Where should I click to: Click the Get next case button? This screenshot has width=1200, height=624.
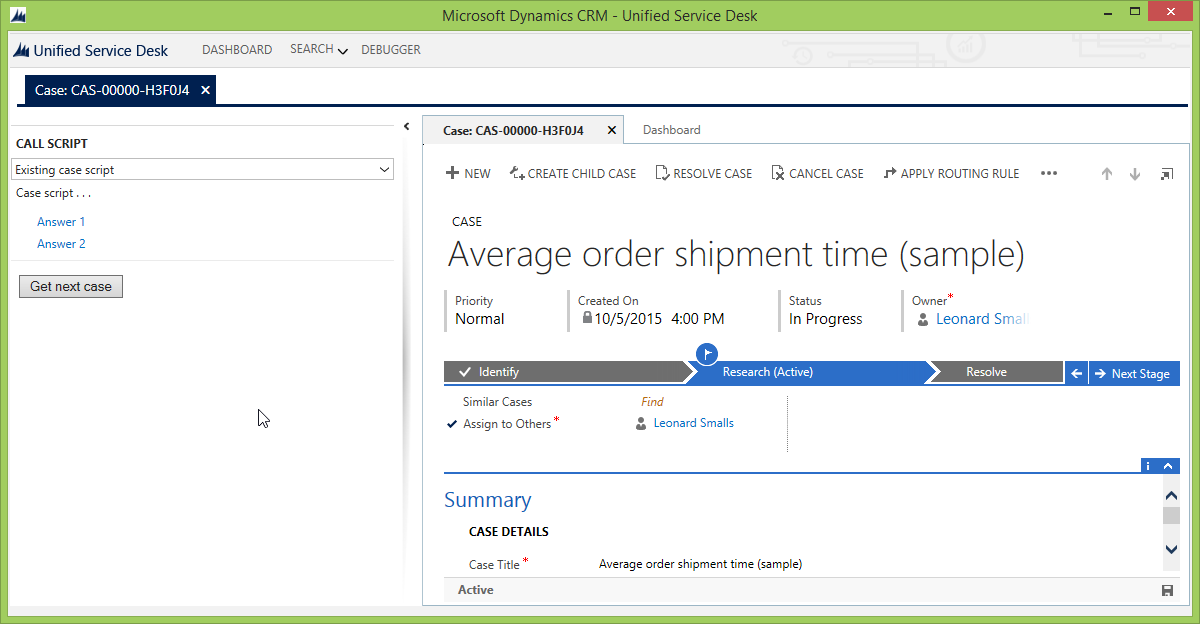click(71, 286)
